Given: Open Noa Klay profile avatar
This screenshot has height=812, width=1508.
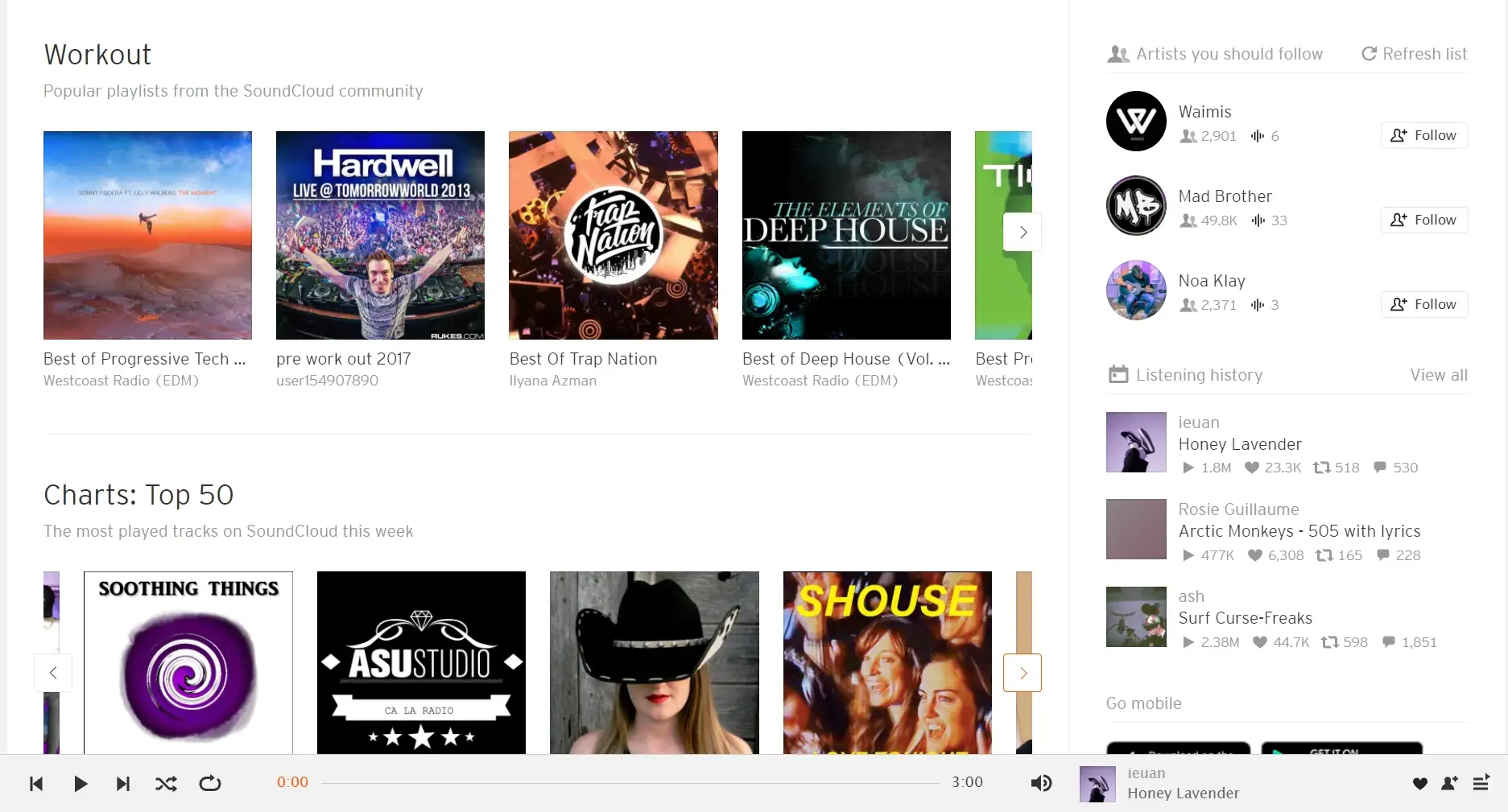Looking at the screenshot, I should (x=1136, y=291).
